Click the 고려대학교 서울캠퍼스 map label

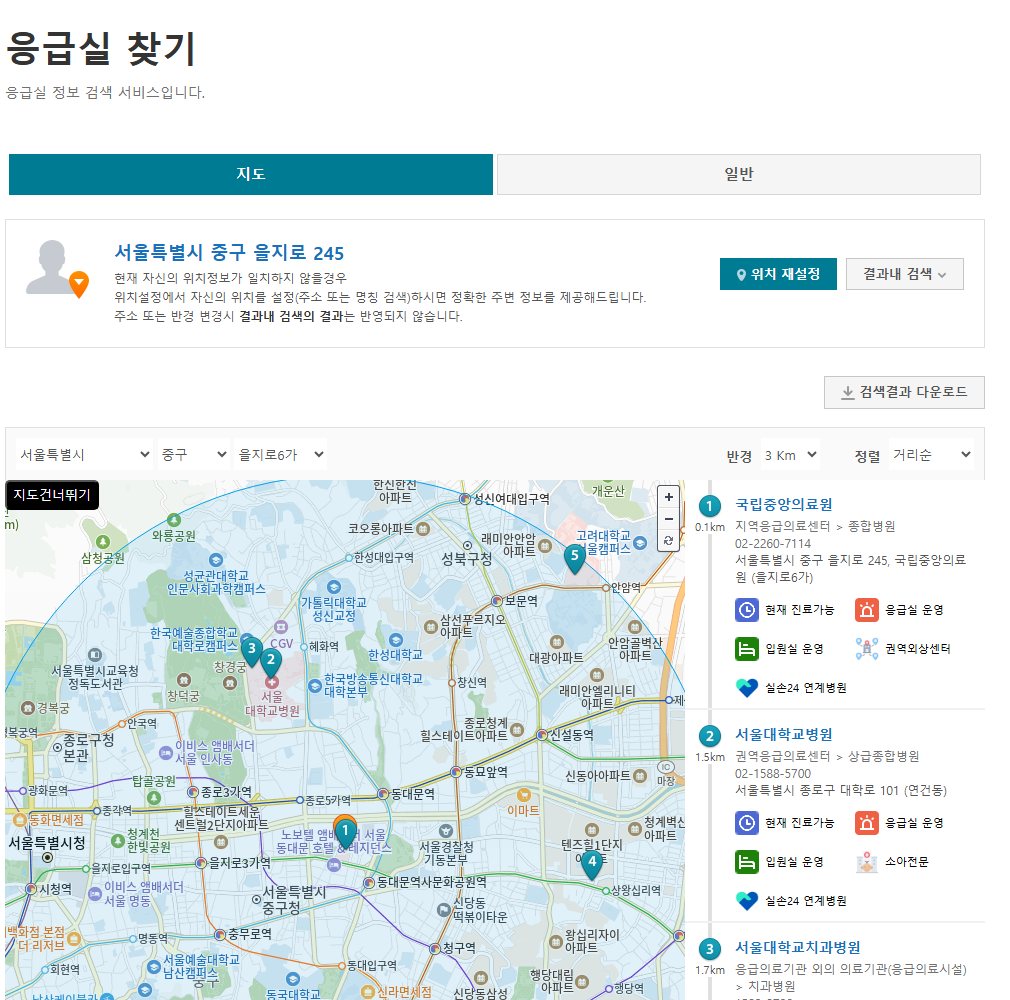click(604, 542)
